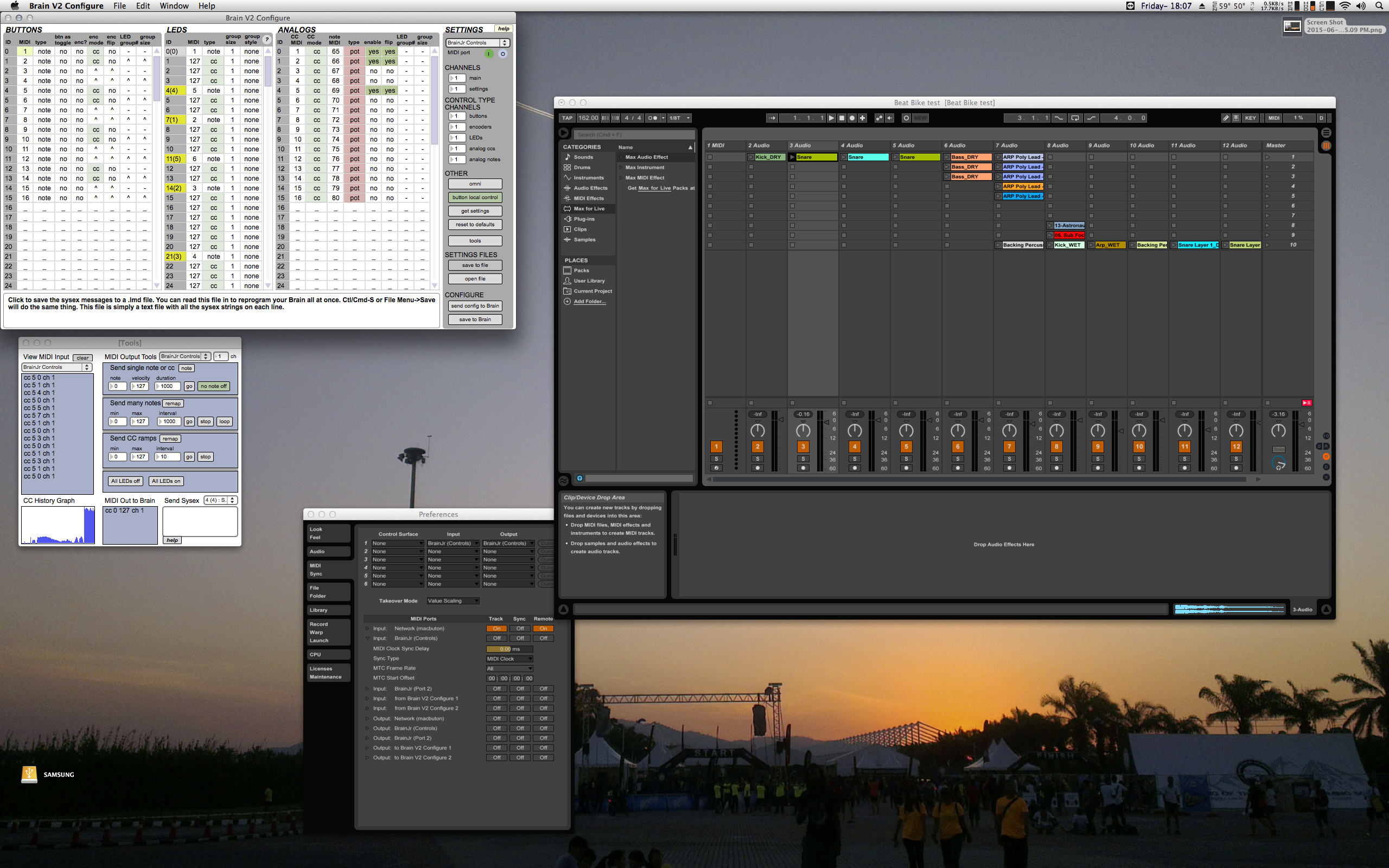Click reset to defaults button
This screenshot has height=868, width=1389.
click(475, 225)
